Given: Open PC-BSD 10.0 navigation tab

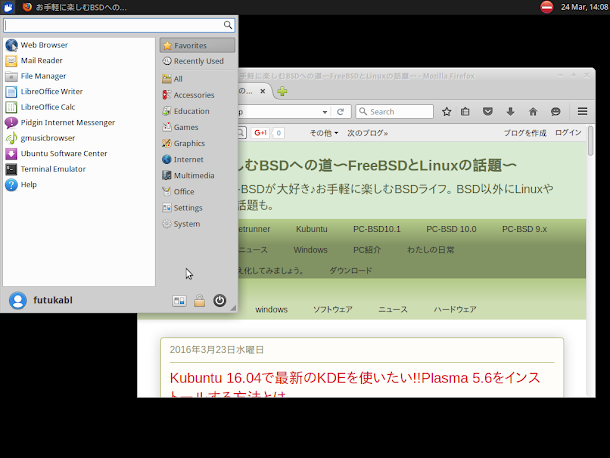Looking at the screenshot, I should tap(451, 229).
